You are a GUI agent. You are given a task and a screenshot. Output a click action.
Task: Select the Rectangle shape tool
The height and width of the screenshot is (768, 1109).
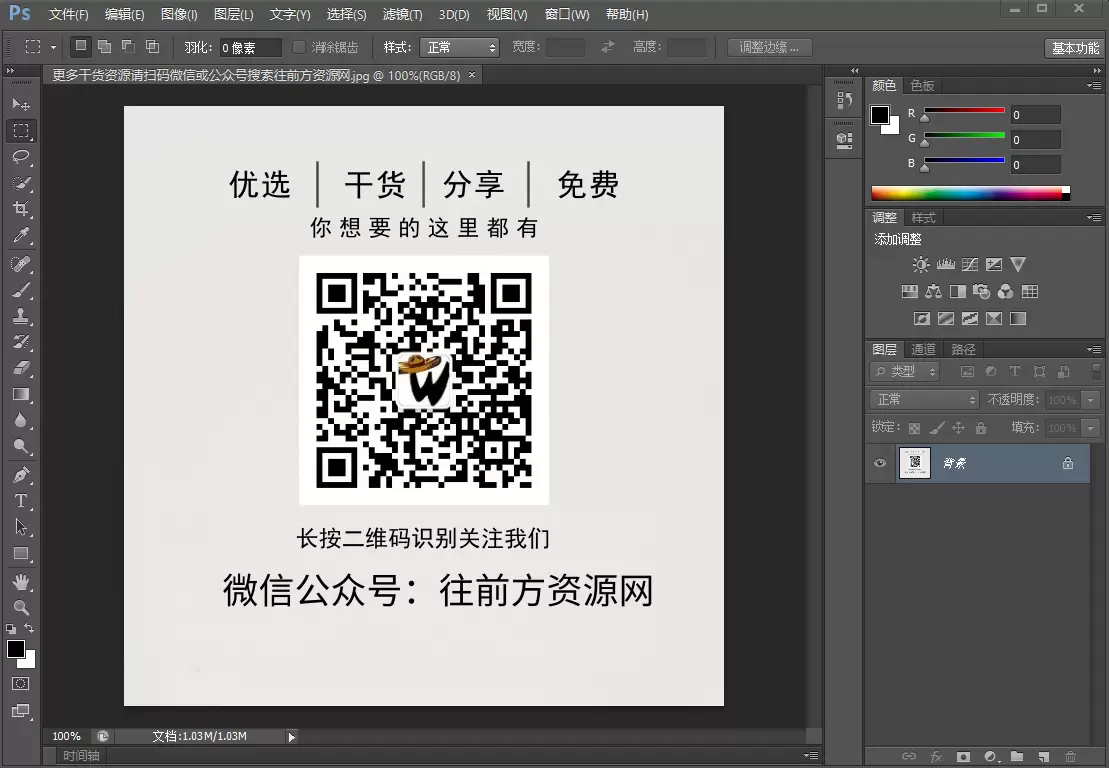click(21, 554)
